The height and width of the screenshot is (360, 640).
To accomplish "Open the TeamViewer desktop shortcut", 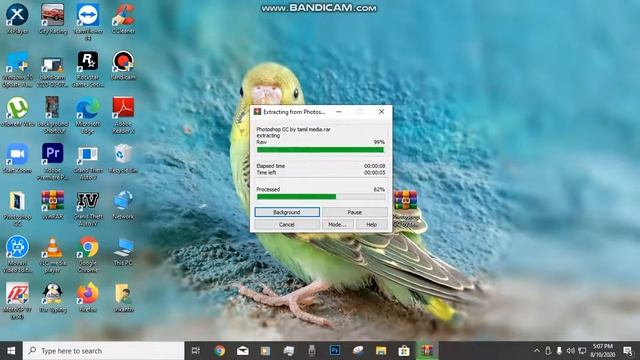I will pos(88,22).
